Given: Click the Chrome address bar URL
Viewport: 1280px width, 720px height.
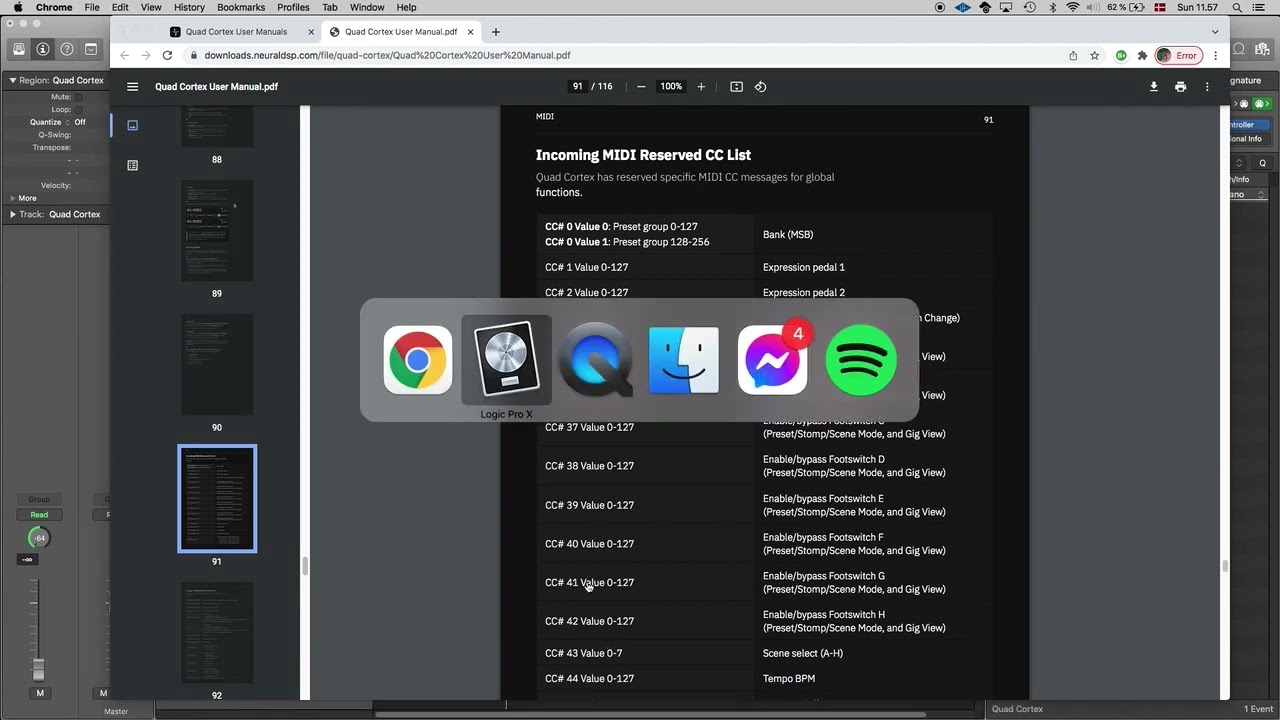Looking at the screenshot, I should pyautogui.click(x=387, y=56).
